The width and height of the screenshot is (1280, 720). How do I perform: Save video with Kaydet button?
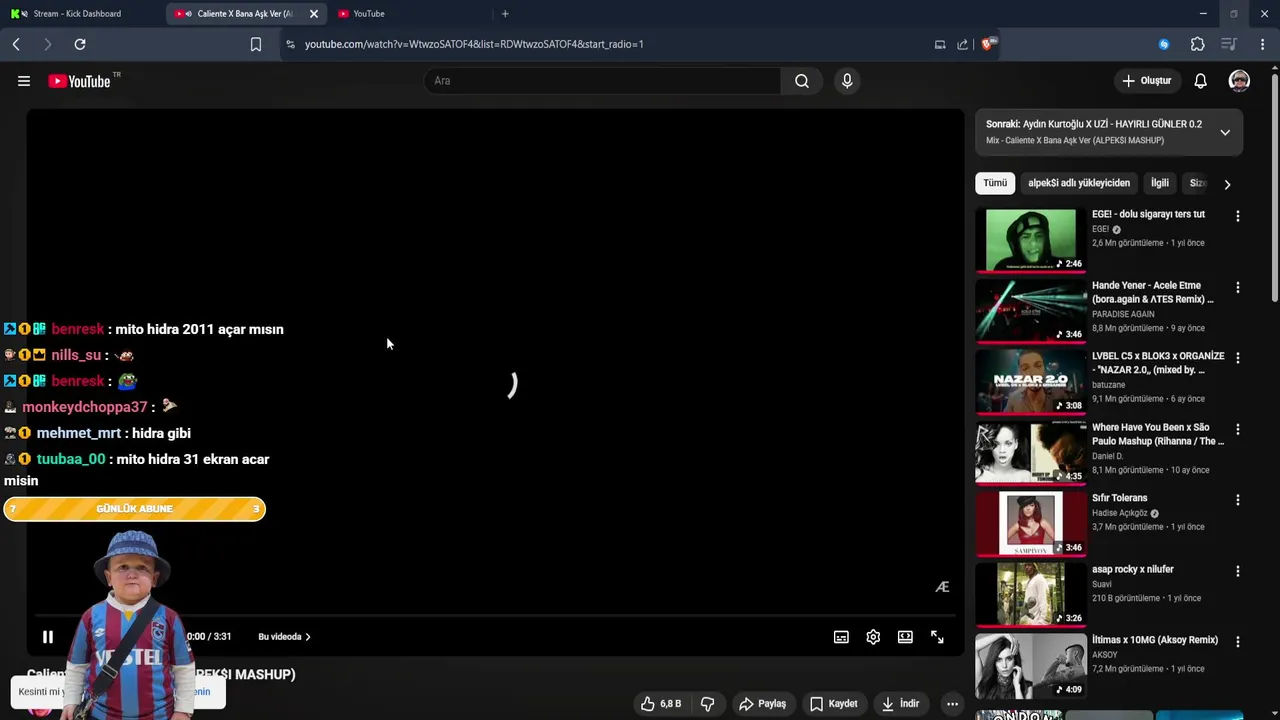coord(833,704)
